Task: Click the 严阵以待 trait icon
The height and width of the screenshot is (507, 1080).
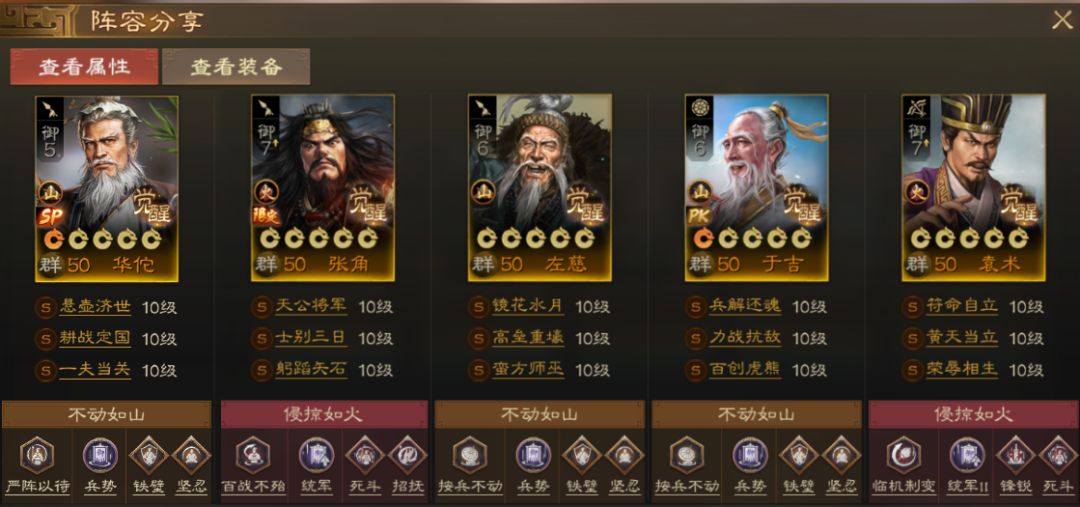Action: tap(37, 455)
